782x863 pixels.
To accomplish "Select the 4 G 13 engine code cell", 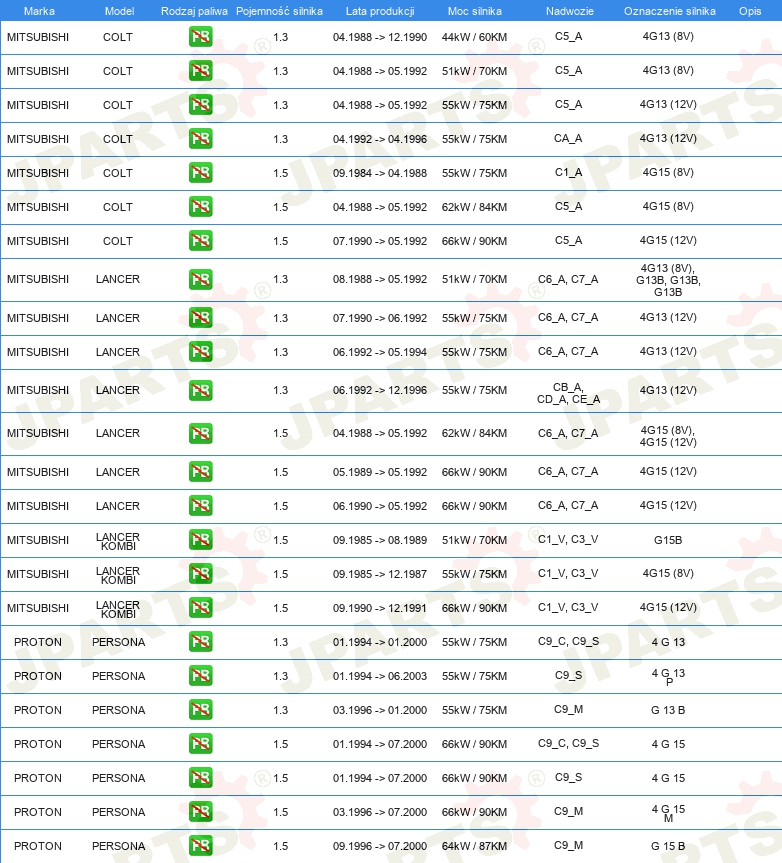I will pos(668,642).
